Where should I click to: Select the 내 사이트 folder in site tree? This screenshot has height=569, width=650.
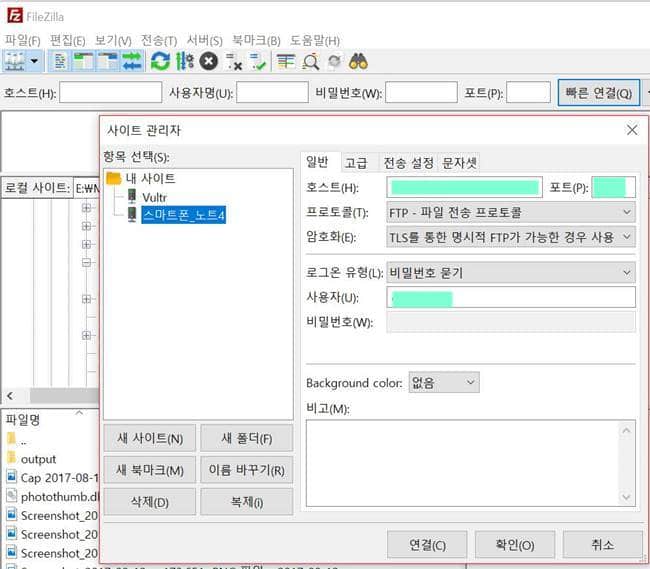point(150,179)
